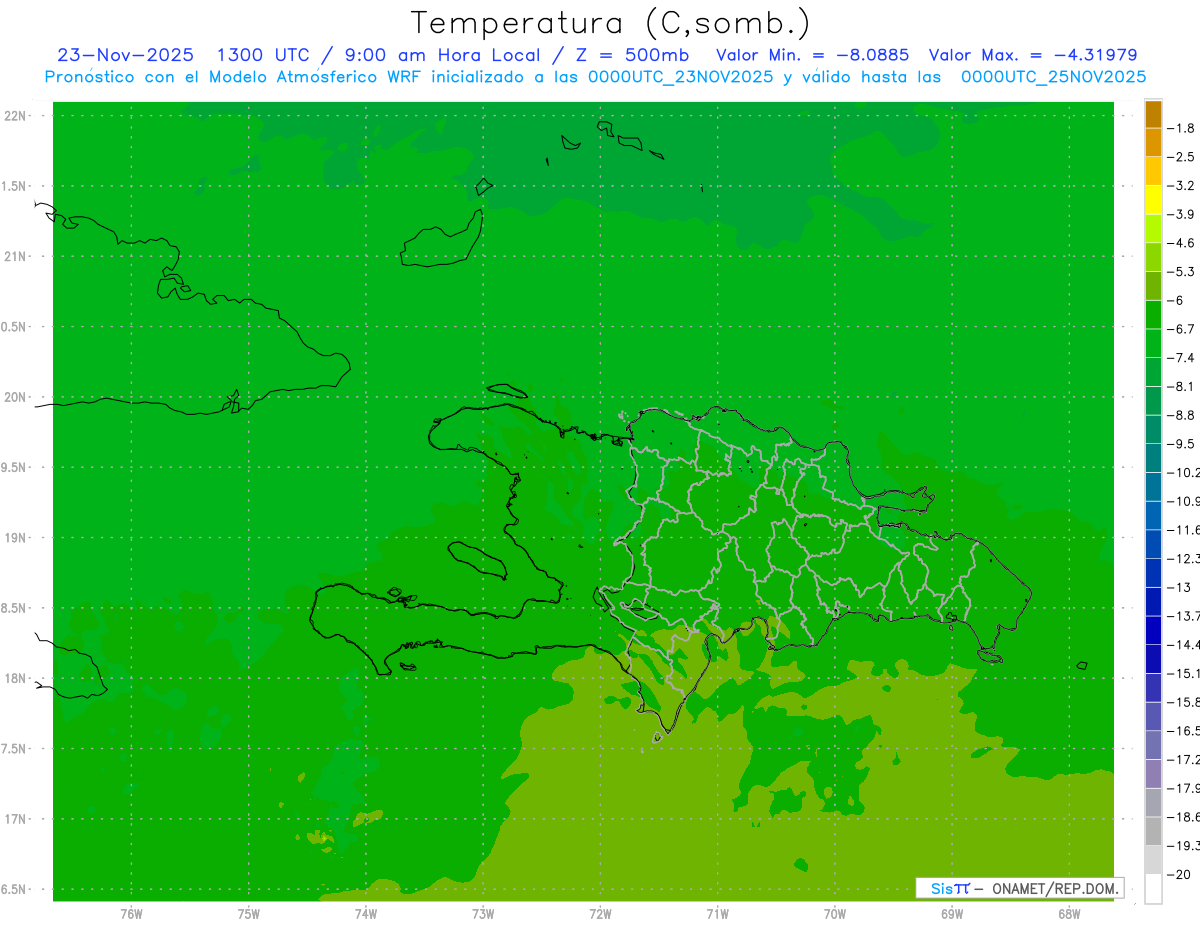Click the 'Valor Max. = -4.31979' text

pyautogui.click(x=1033, y=55)
